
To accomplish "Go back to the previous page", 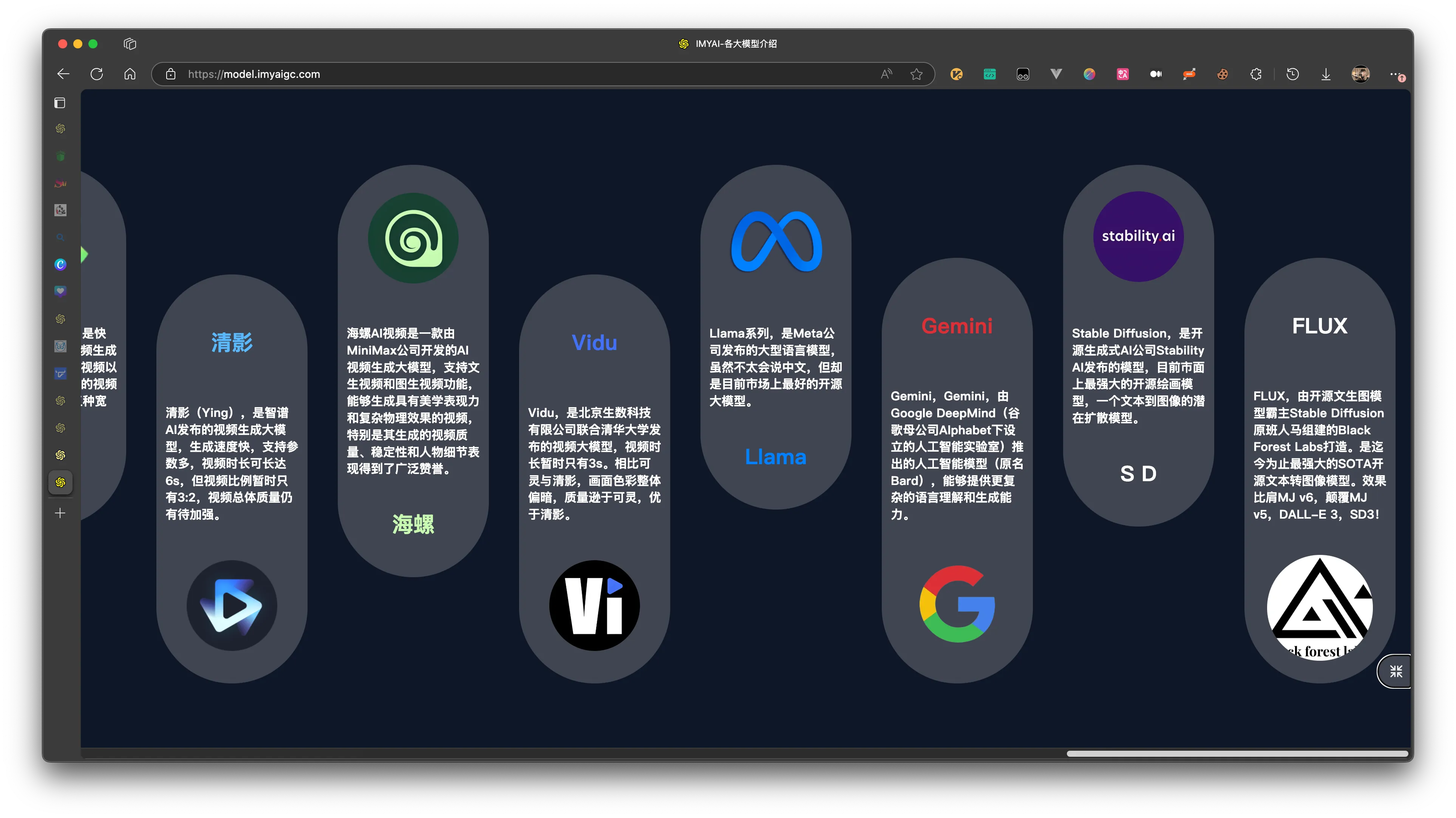I will pos(63,74).
